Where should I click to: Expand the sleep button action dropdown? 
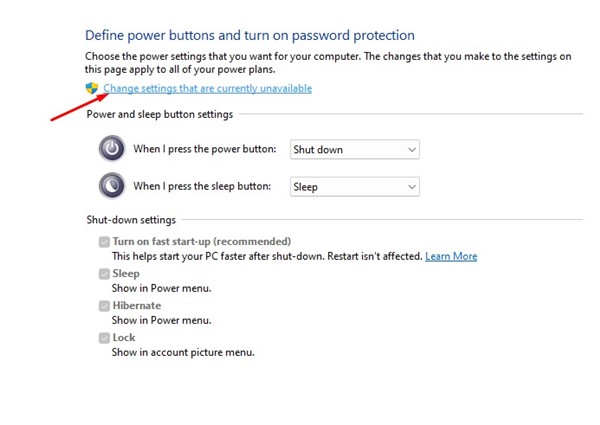coord(354,187)
